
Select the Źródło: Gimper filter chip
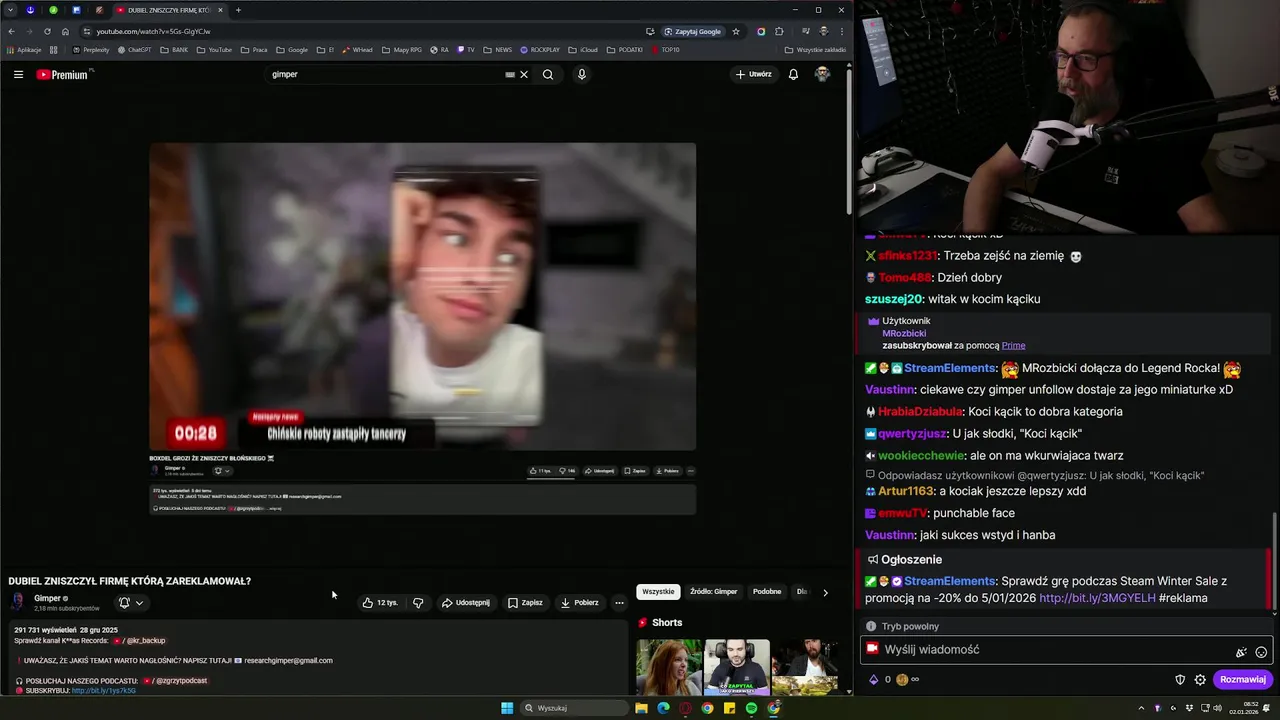pyautogui.click(x=714, y=591)
